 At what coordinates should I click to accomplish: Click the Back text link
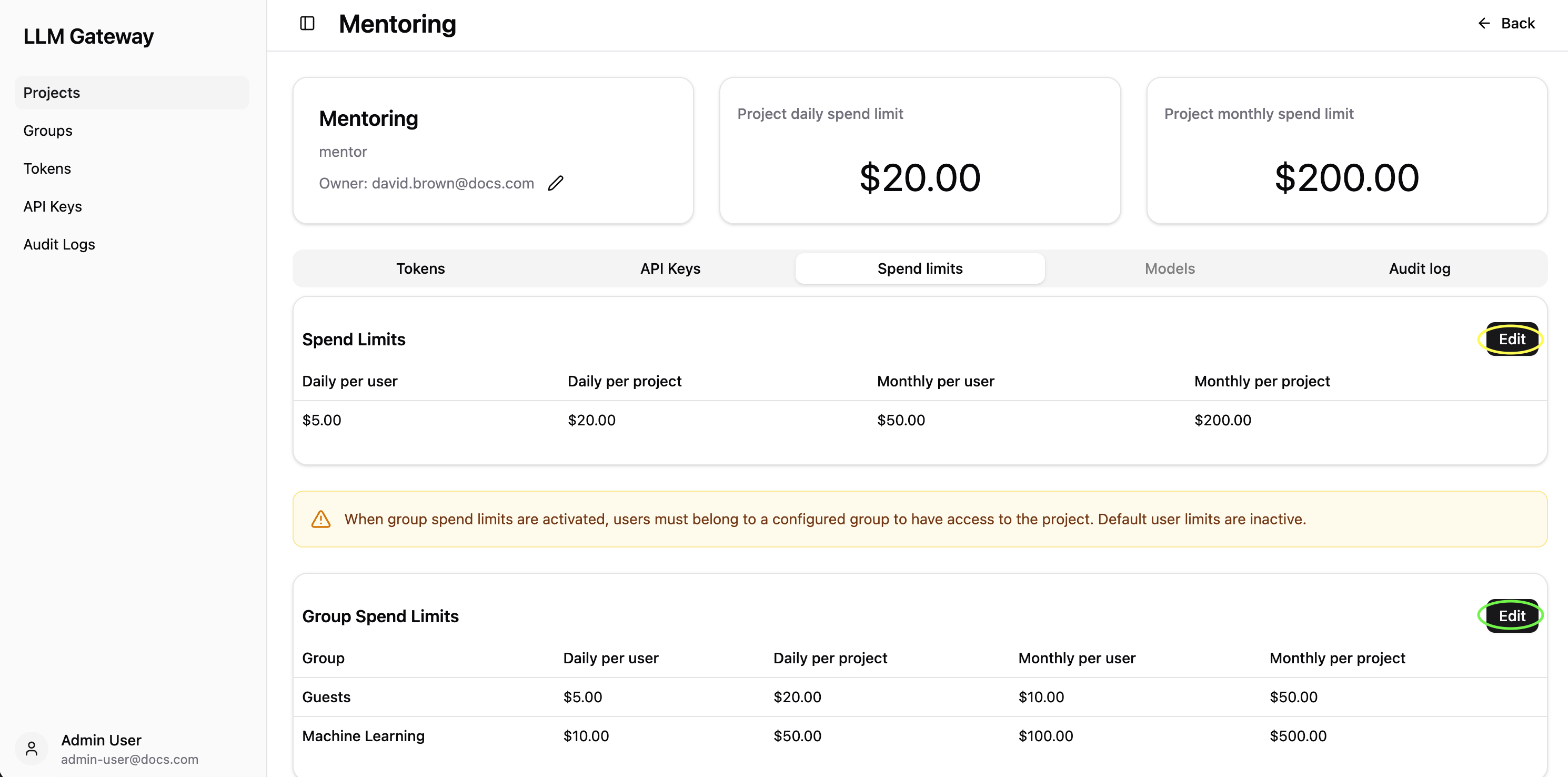click(1518, 23)
